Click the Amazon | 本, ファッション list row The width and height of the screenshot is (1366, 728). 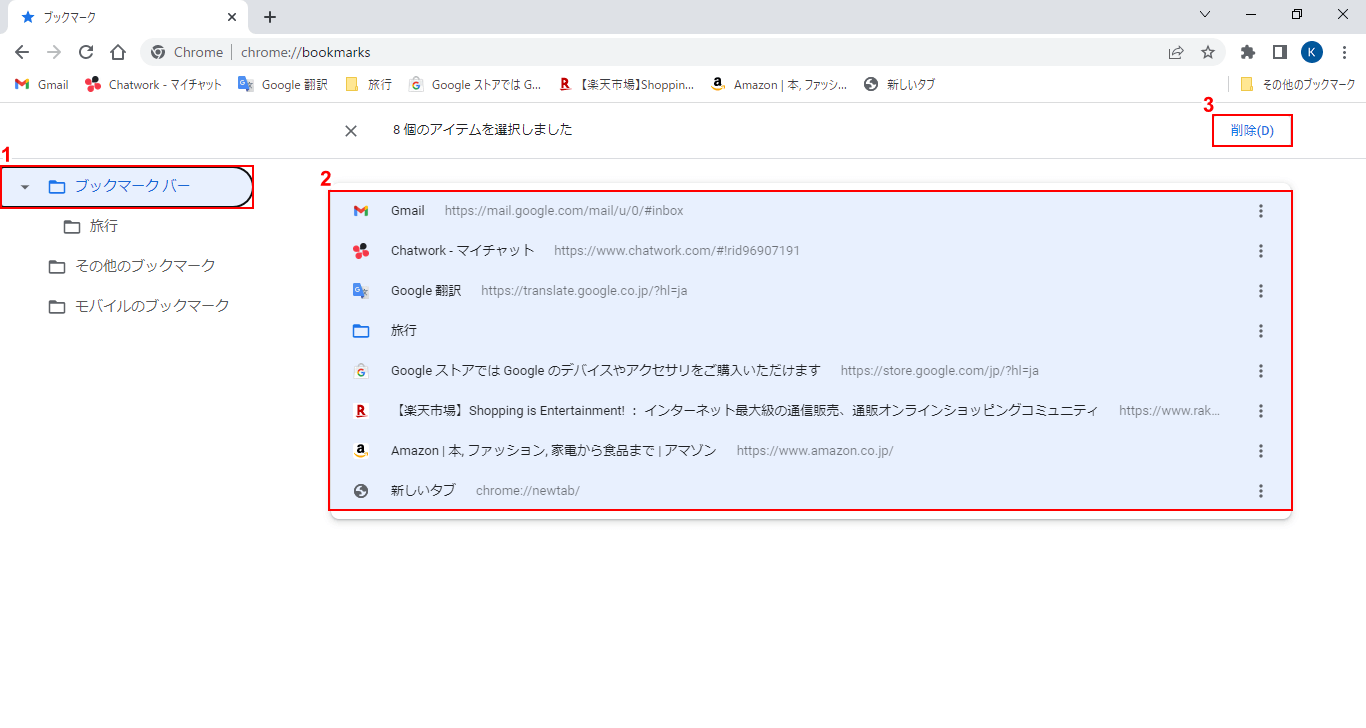click(x=810, y=451)
